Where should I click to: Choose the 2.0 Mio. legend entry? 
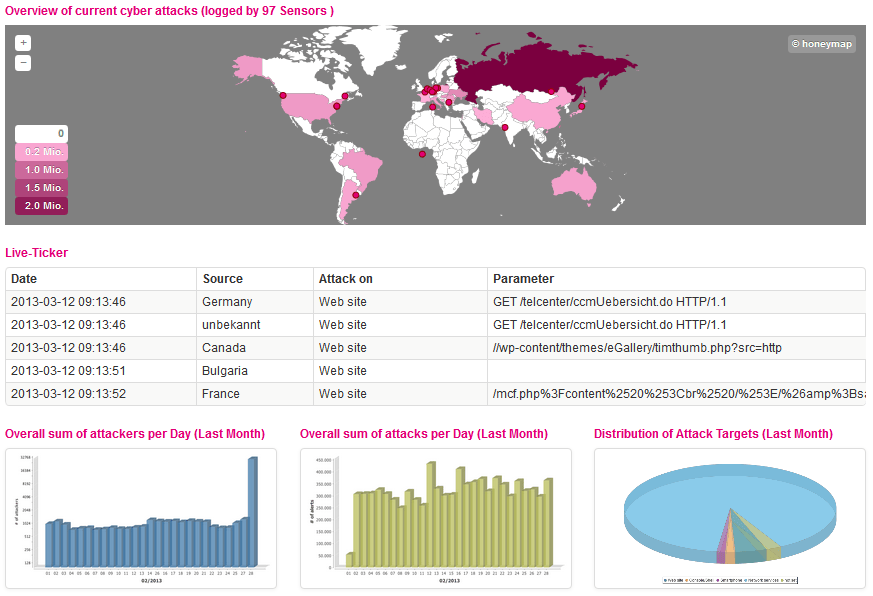41,206
